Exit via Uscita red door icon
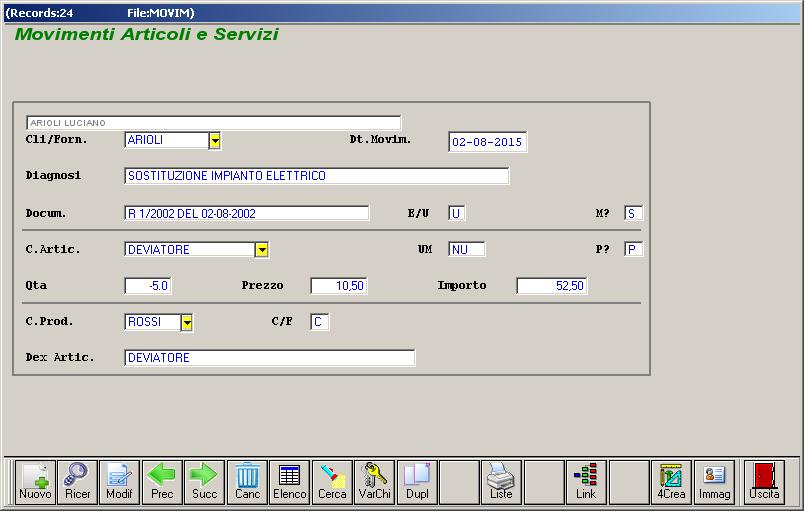This screenshot has width=804, height=511. [764, 482]
